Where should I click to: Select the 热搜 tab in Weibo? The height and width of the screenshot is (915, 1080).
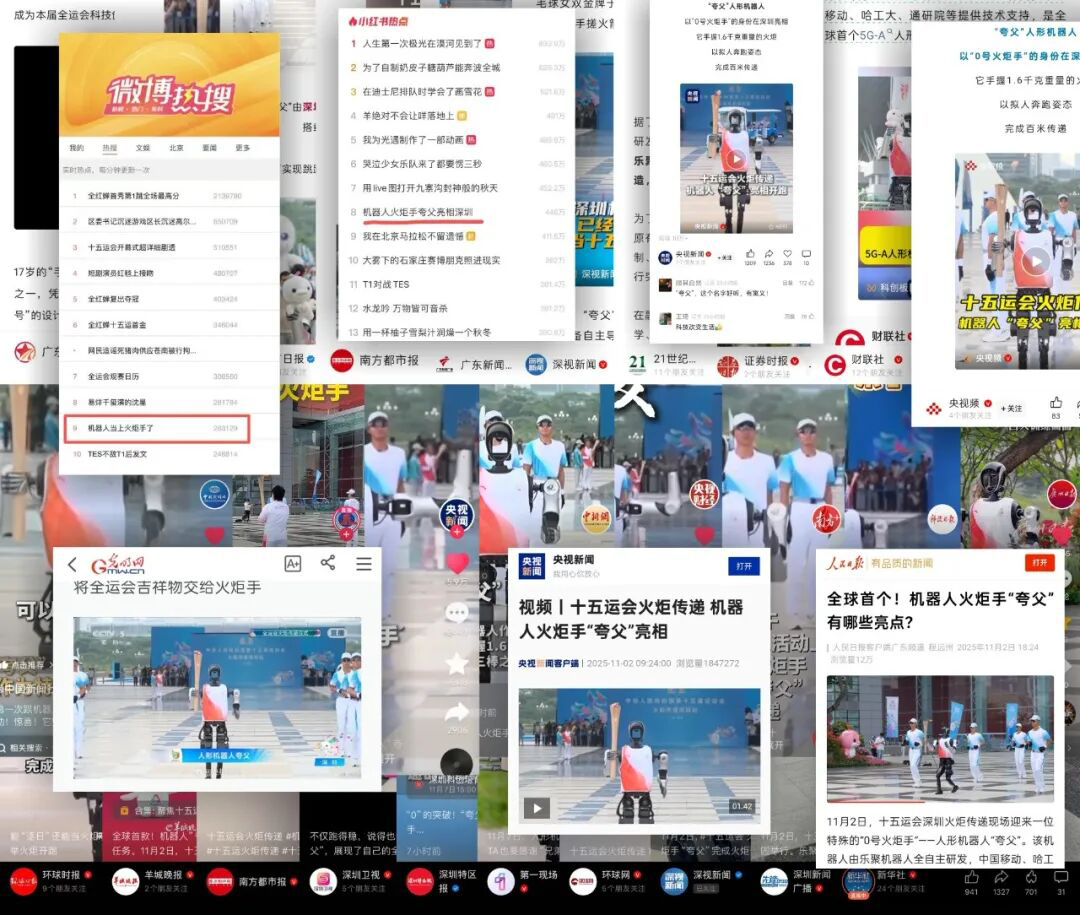click(109, 148)
